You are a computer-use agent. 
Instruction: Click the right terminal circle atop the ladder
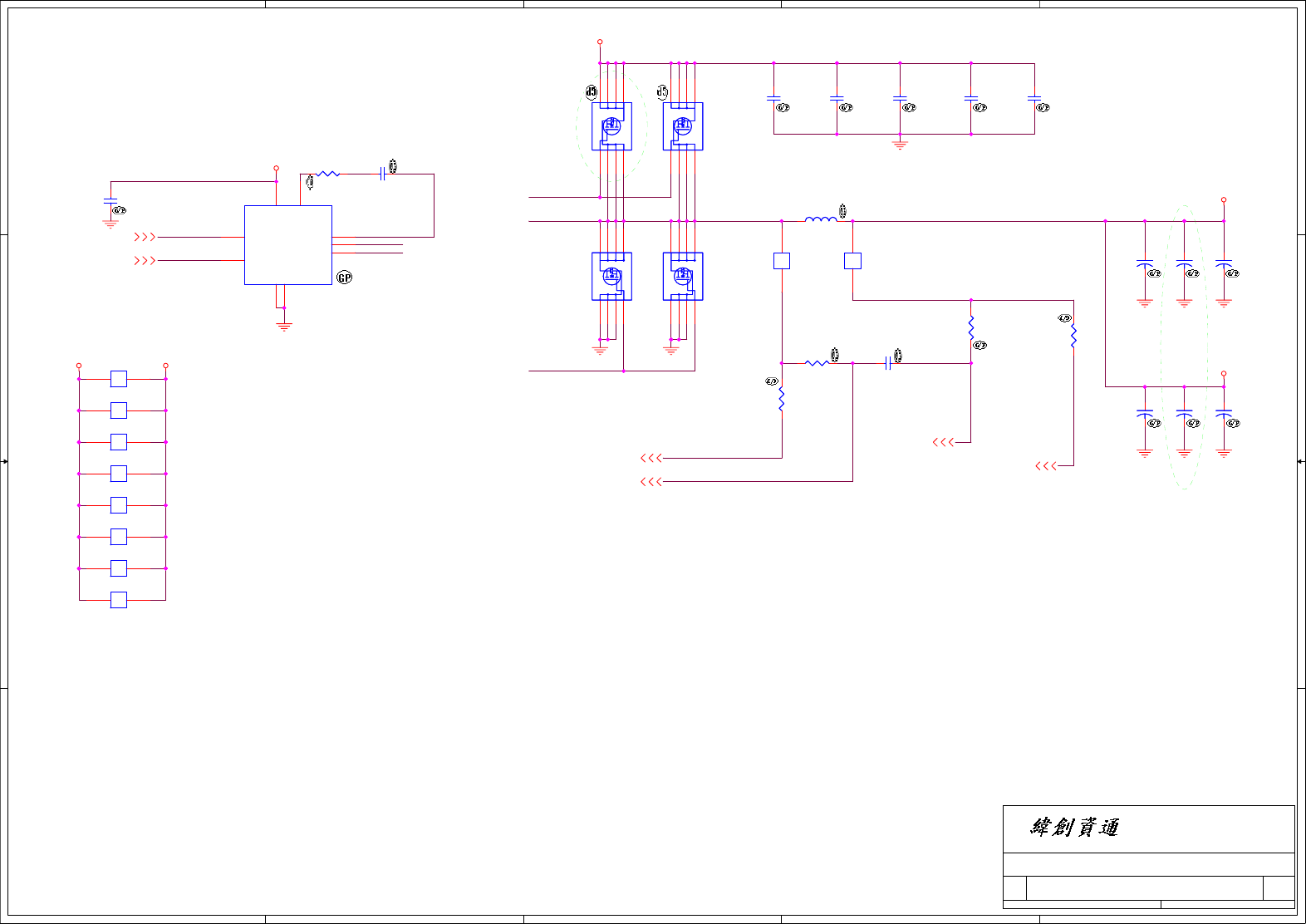[166, 366]
